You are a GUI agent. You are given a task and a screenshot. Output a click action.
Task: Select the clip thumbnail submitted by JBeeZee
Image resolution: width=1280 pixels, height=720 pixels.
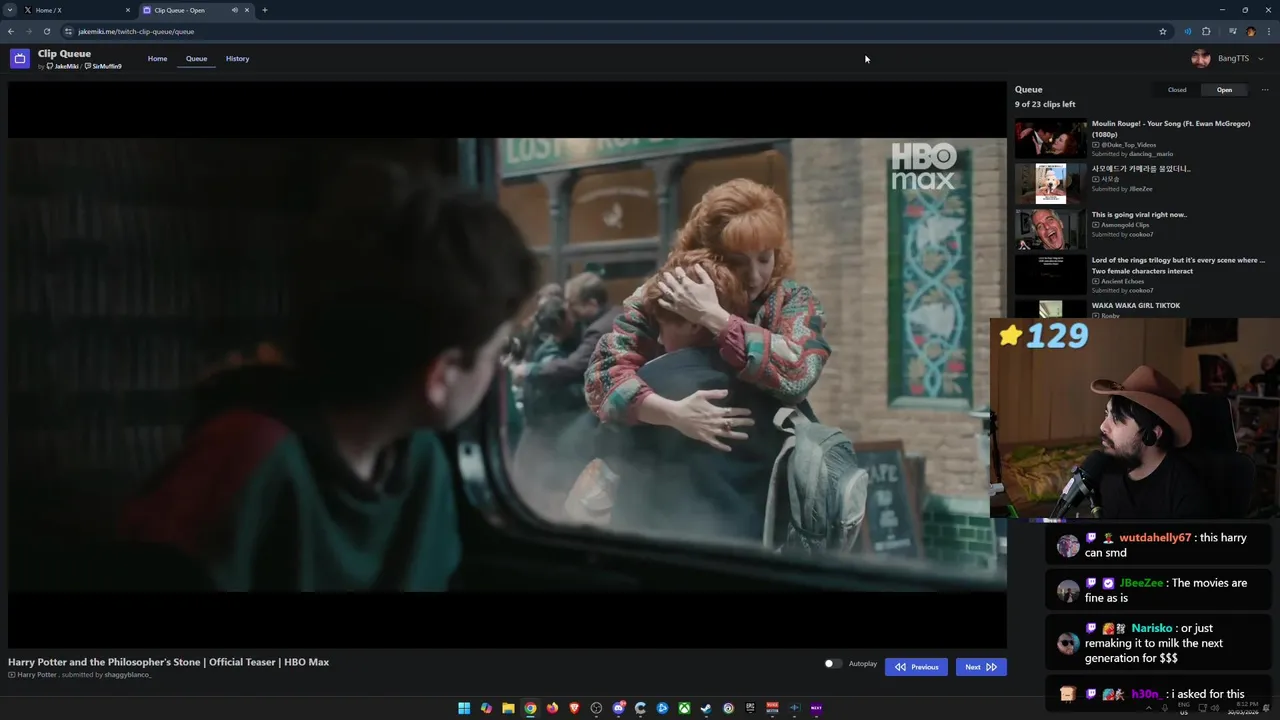tap(1050, 184)
